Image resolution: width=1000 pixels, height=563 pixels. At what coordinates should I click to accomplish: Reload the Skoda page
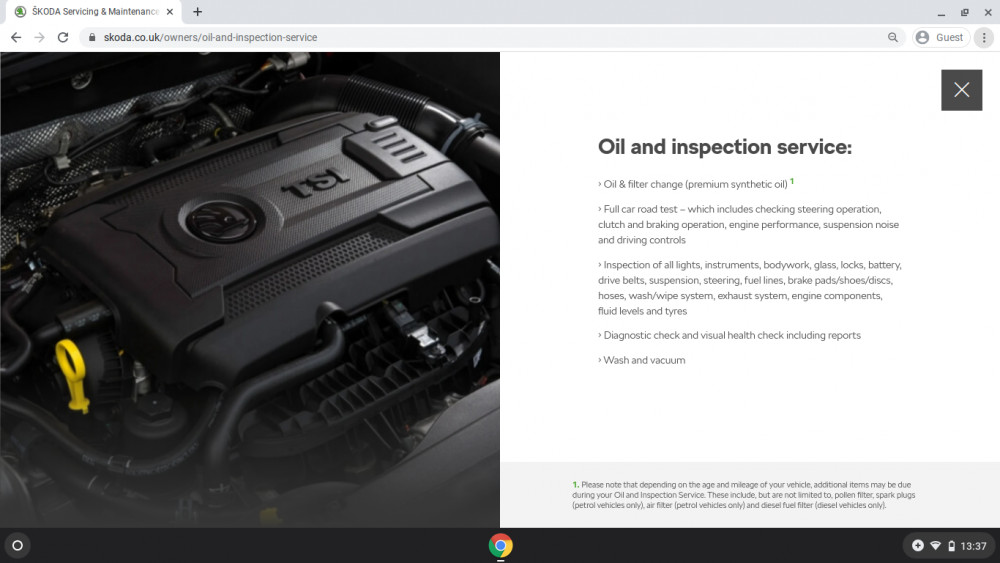(x=62, y=38)
